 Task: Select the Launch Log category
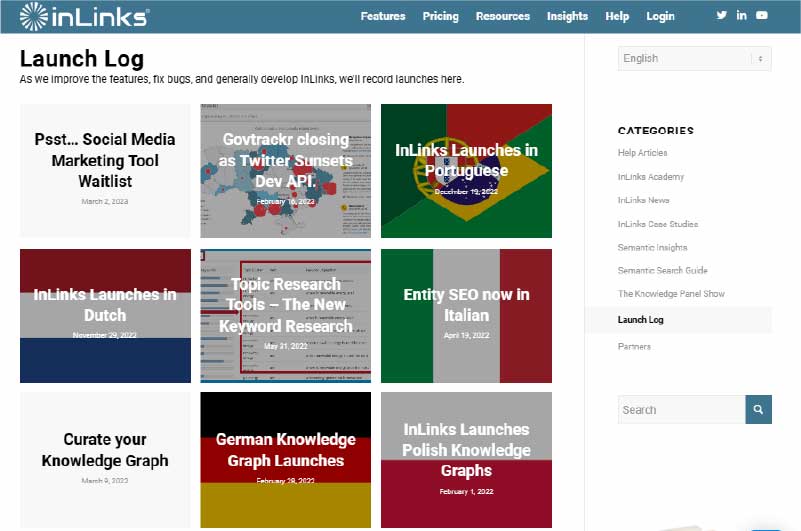tap(641, 320)
